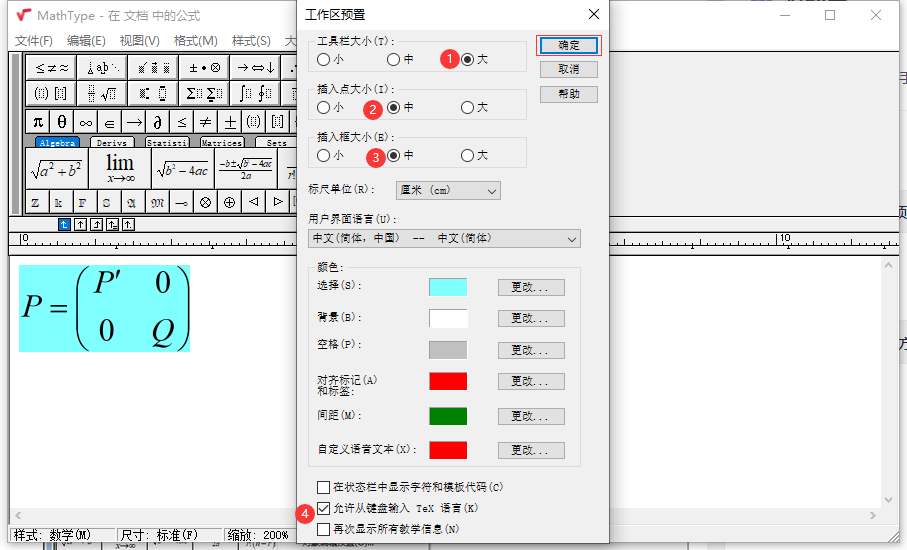Insert the limit x→∞ expression

click(120, 168)
